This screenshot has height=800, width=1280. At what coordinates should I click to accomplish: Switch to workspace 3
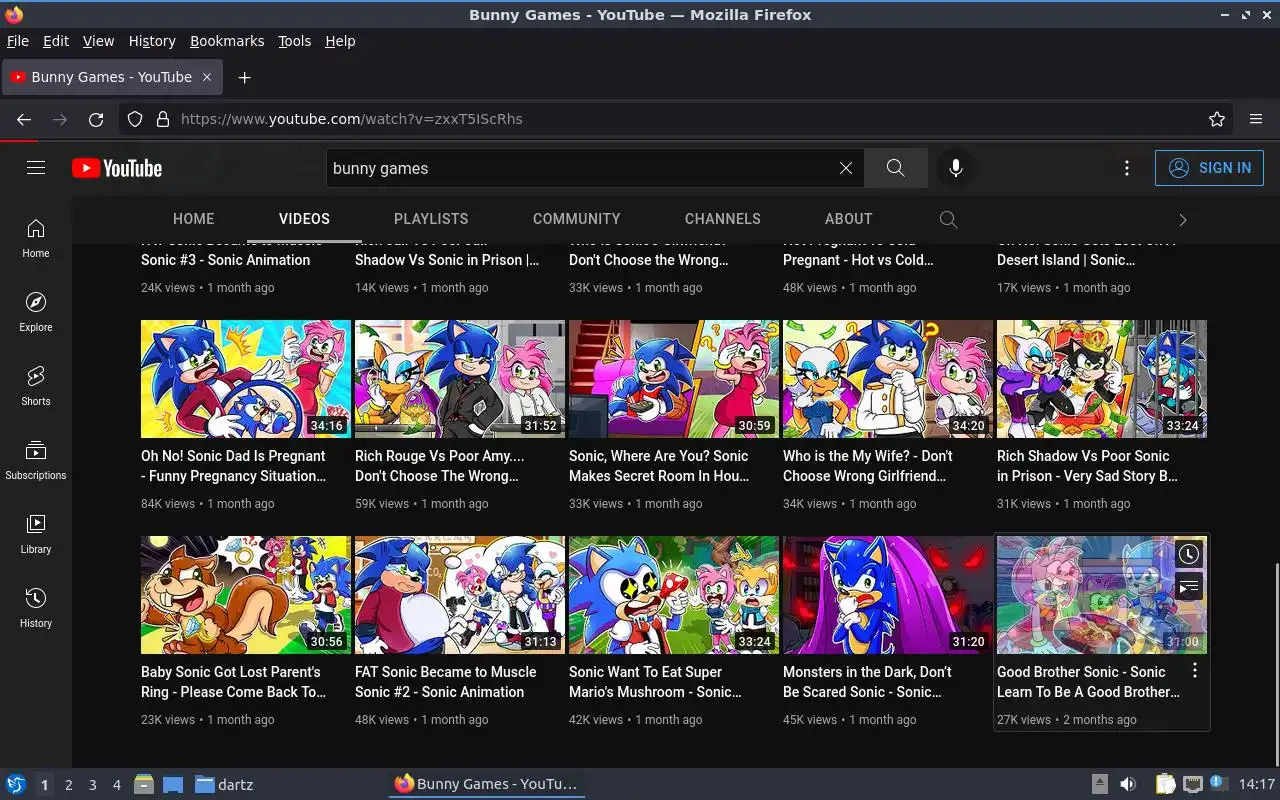tap(92, 785)
